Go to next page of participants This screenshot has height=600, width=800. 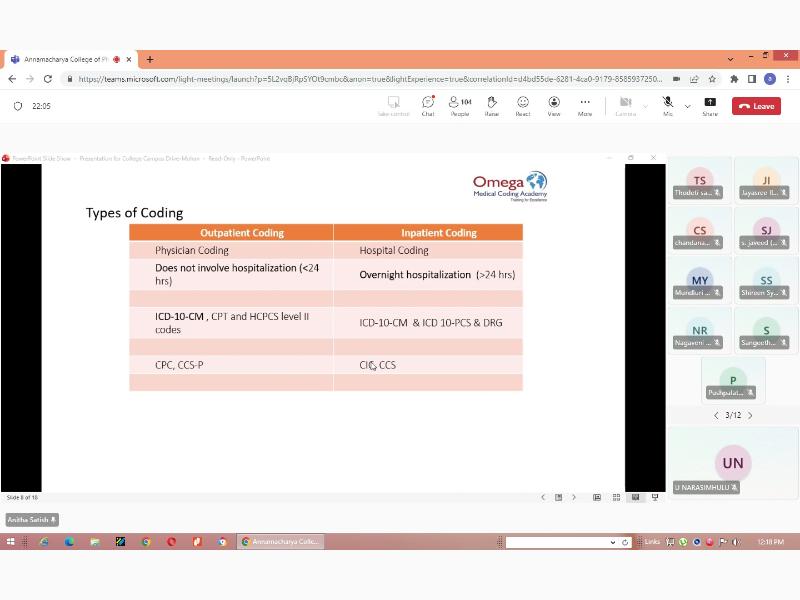(x=750, y=415)
